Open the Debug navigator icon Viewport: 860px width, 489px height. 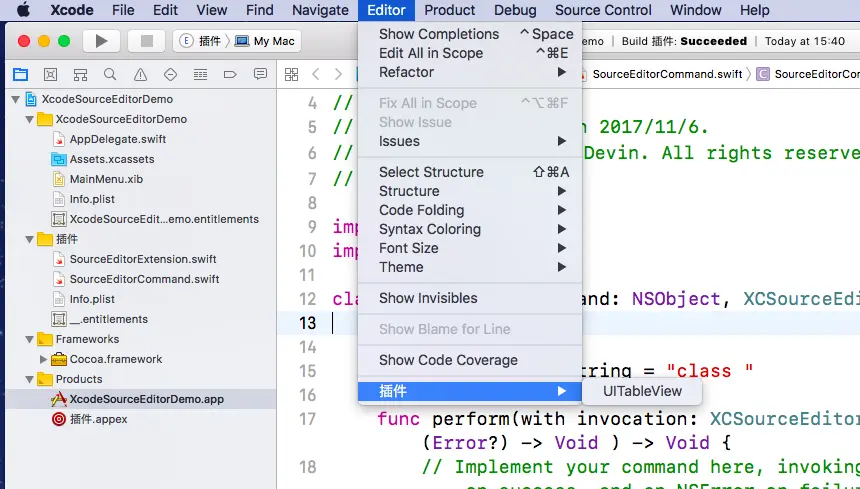[x=200, y=74]
